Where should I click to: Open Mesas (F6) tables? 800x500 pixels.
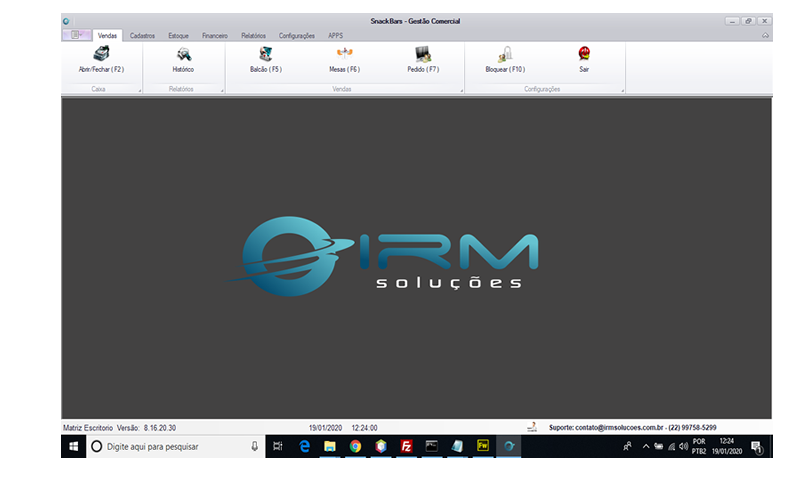[344, 60]
